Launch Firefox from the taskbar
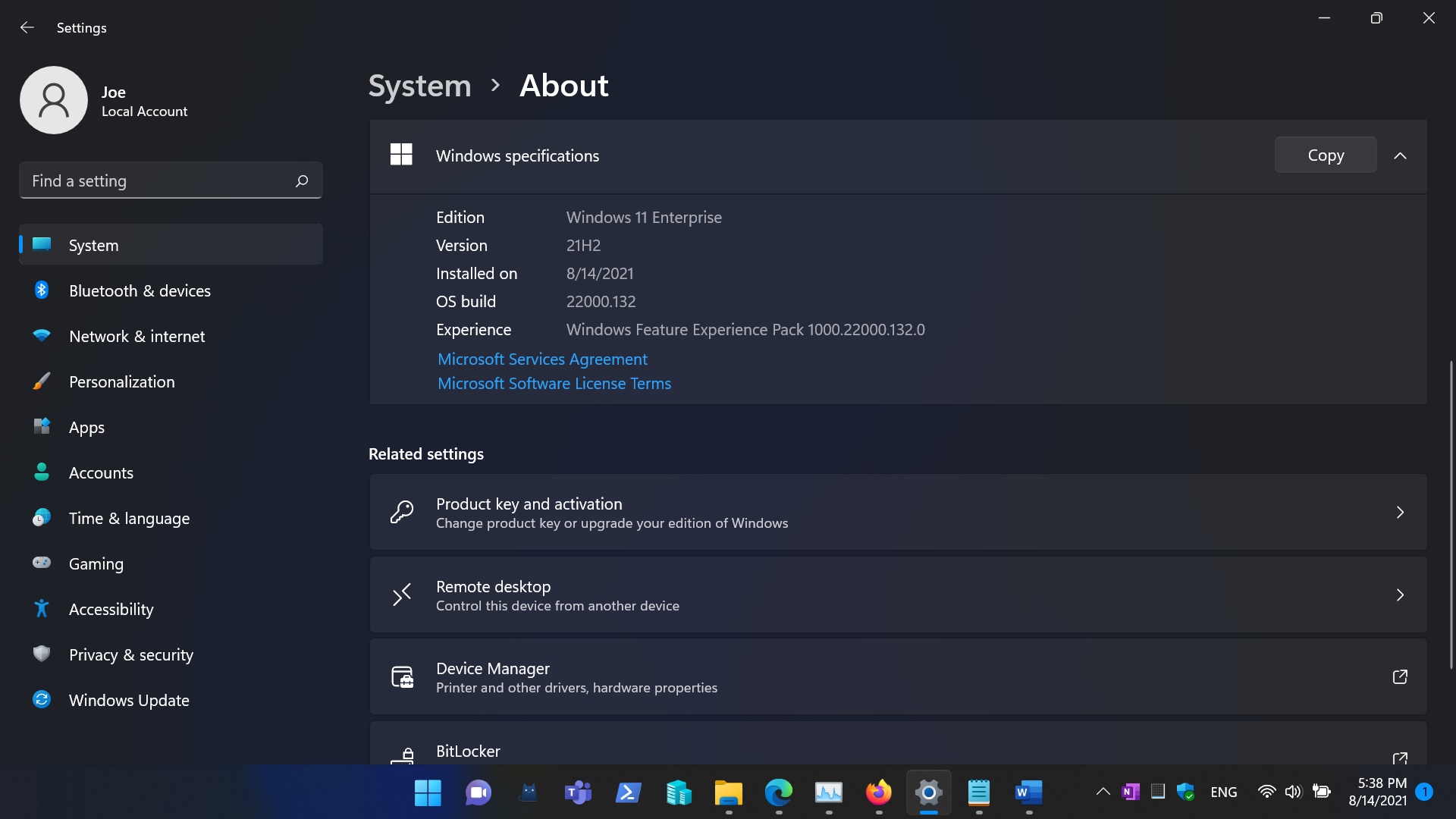Viewport: 1456px width, 819px height. pyautogui.click(x=878, y=792)
